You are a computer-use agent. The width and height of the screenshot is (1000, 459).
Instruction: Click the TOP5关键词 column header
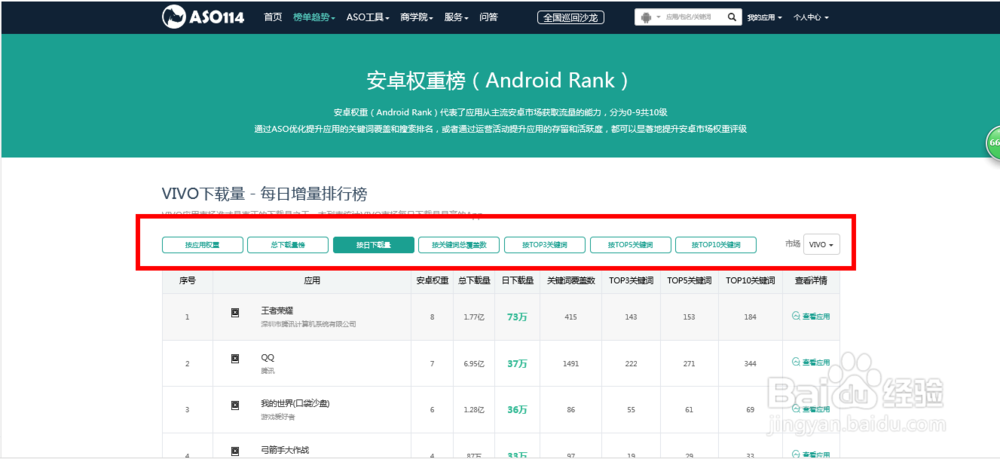coord(689,280)
